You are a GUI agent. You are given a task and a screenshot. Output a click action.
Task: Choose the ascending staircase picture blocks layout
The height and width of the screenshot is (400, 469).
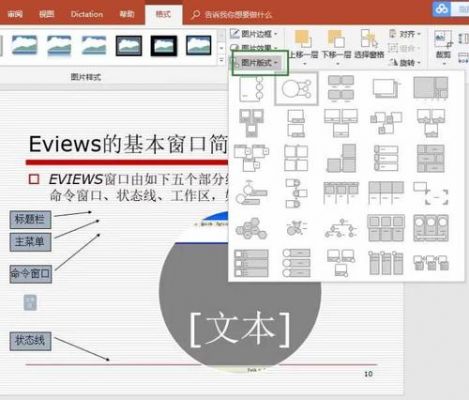coord(341,158)
